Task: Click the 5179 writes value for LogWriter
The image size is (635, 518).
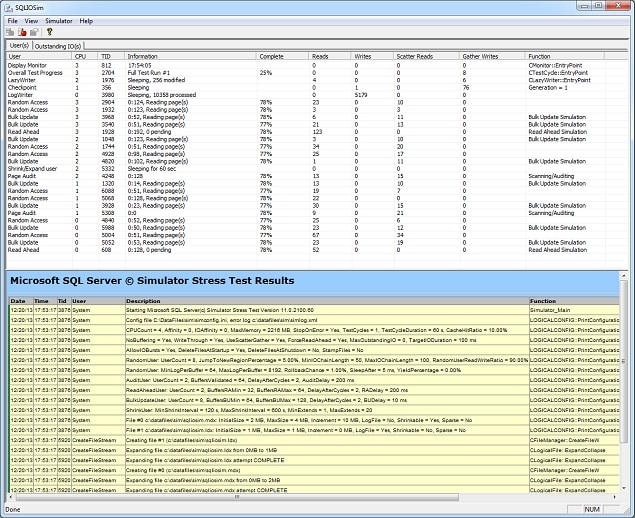Action: [361, 95]
